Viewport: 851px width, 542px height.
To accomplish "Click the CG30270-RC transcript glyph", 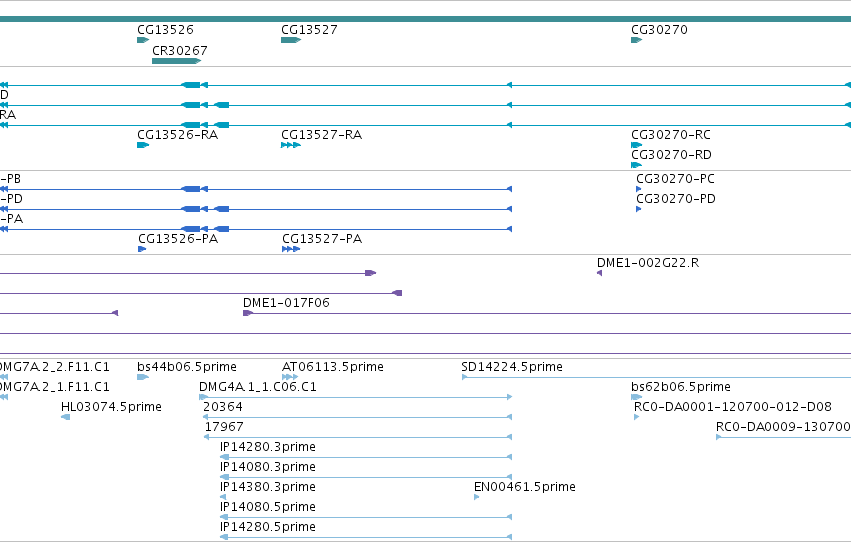I will click(x=637, y=145).
